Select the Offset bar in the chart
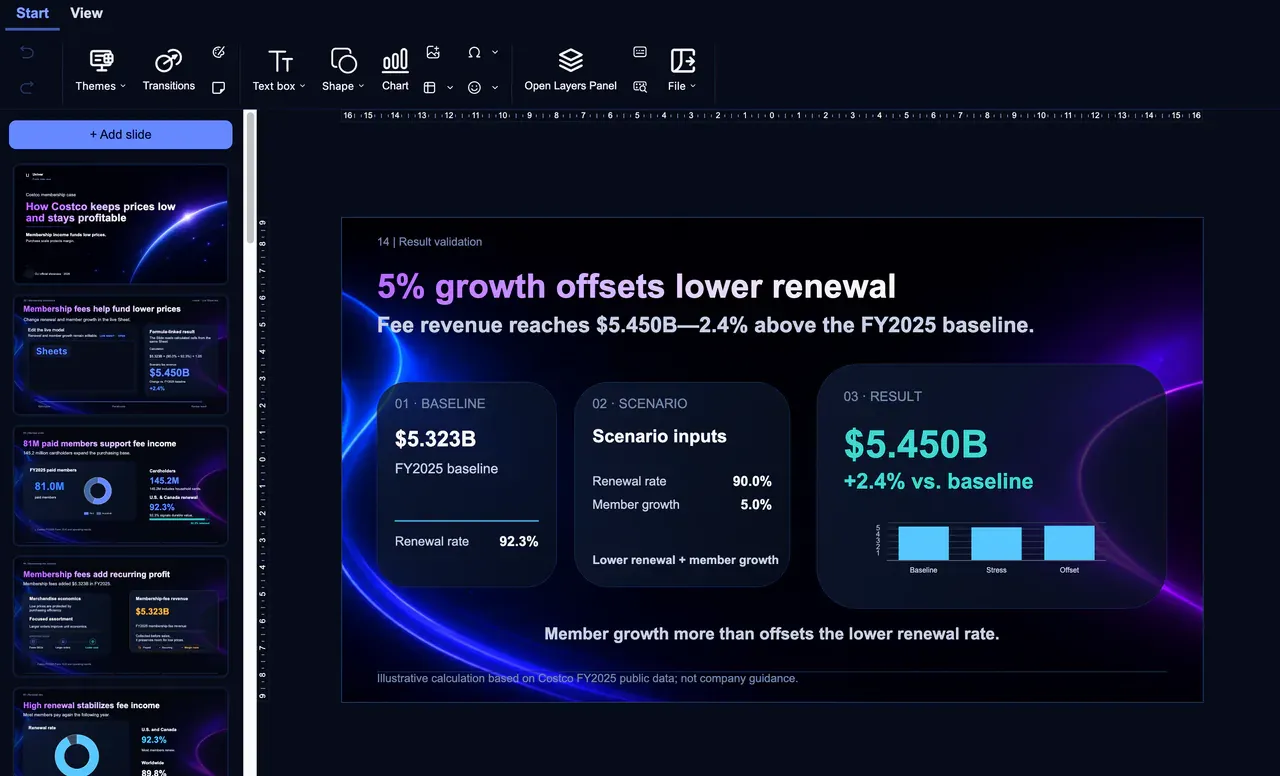This screenshot has width=1280, height=776. [1069, 542]
